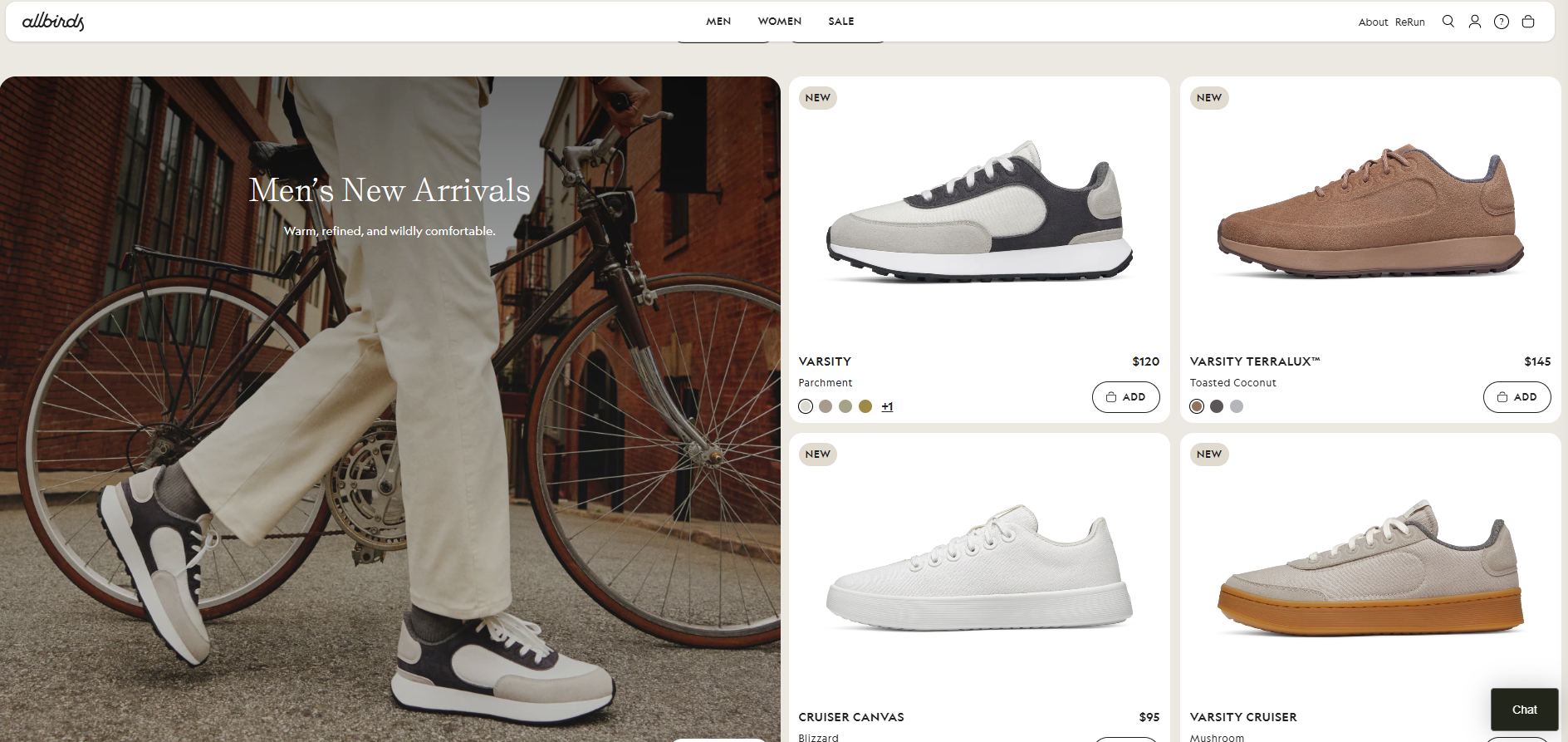
Task: Click the help question mark icon
Action: [x=1501, y=22]
